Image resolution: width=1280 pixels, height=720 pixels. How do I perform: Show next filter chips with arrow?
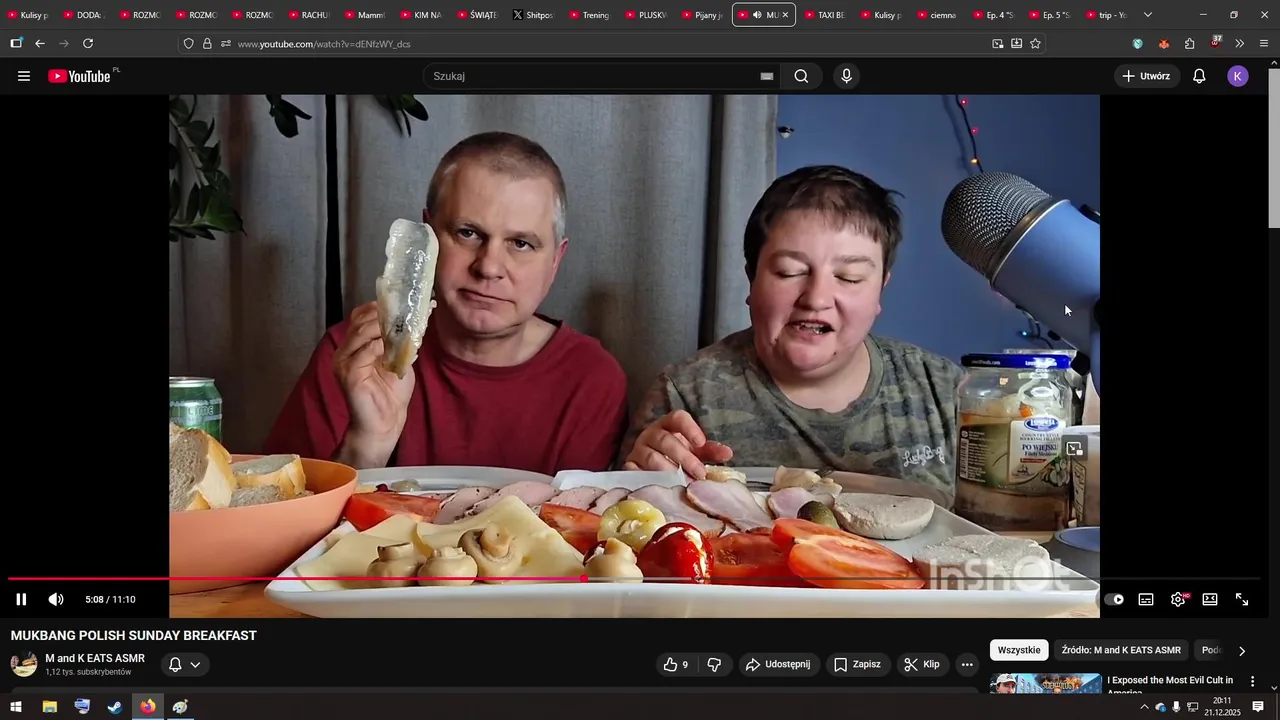tap(1242, 651)
